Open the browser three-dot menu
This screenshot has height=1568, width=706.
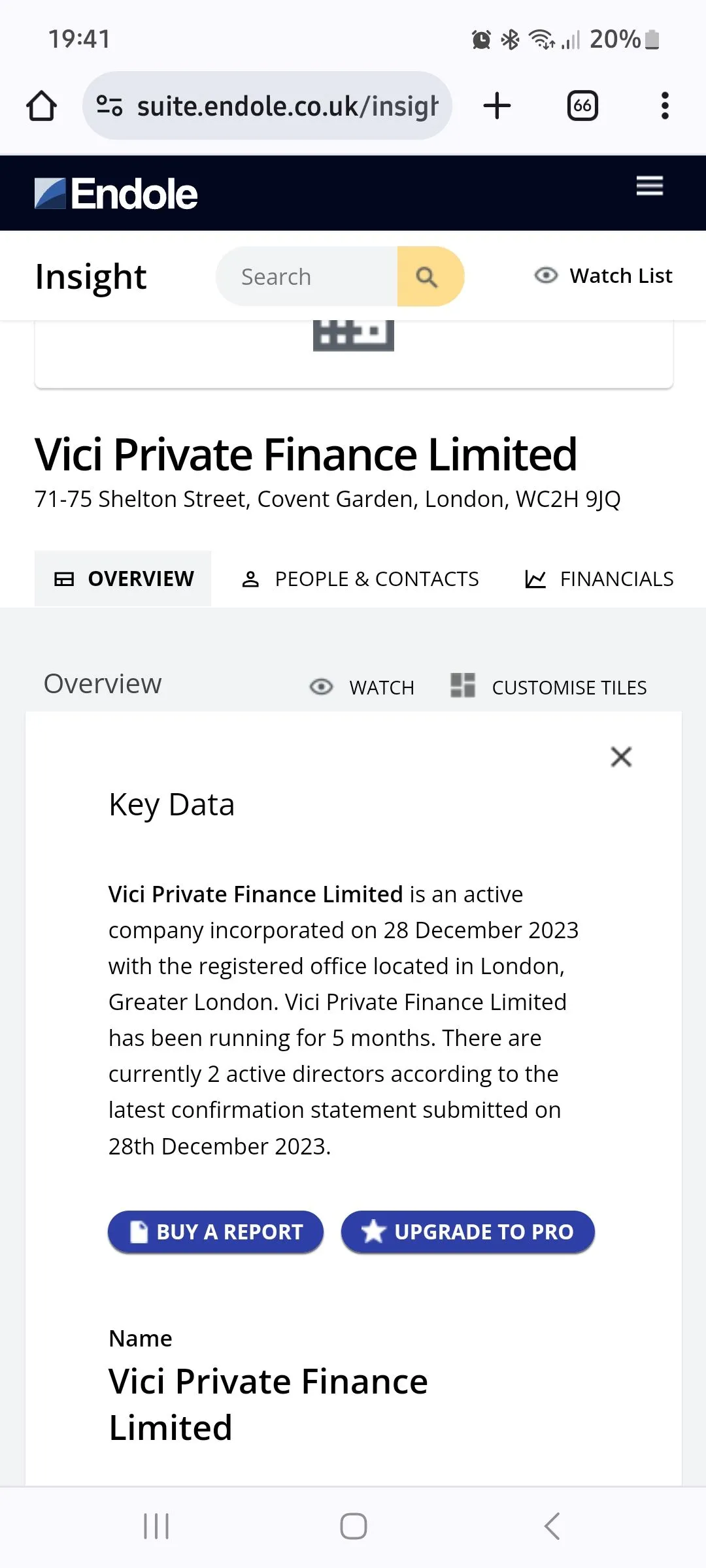[x=665, y=106]
